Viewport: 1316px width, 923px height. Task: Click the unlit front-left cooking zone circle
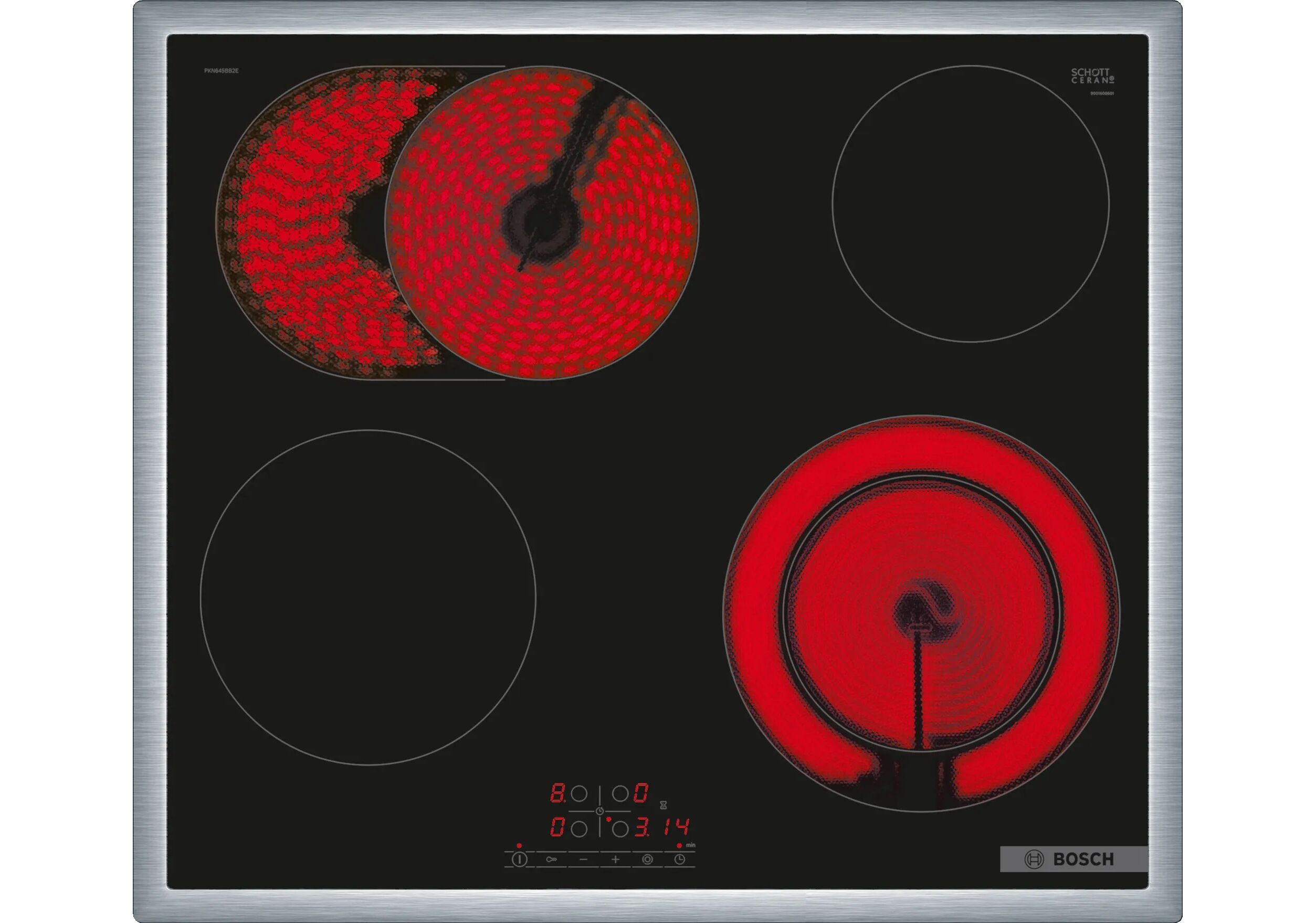pos(368,598)
